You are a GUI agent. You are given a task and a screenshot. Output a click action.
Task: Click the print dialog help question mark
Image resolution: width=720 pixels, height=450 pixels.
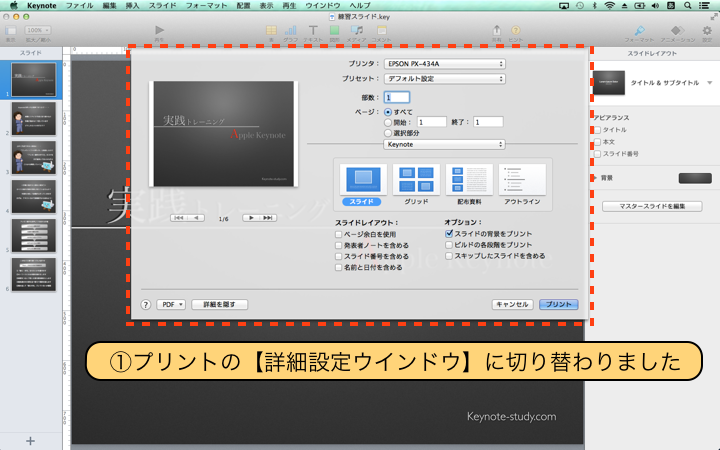click(x=146, y=304)
